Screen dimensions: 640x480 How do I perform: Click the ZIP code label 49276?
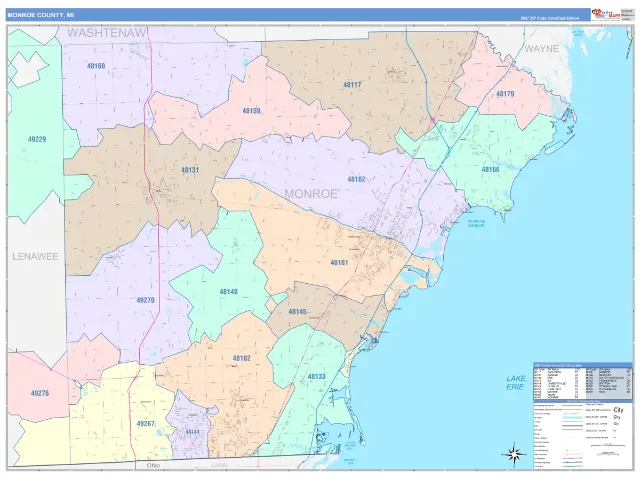[x=40, y=393]
